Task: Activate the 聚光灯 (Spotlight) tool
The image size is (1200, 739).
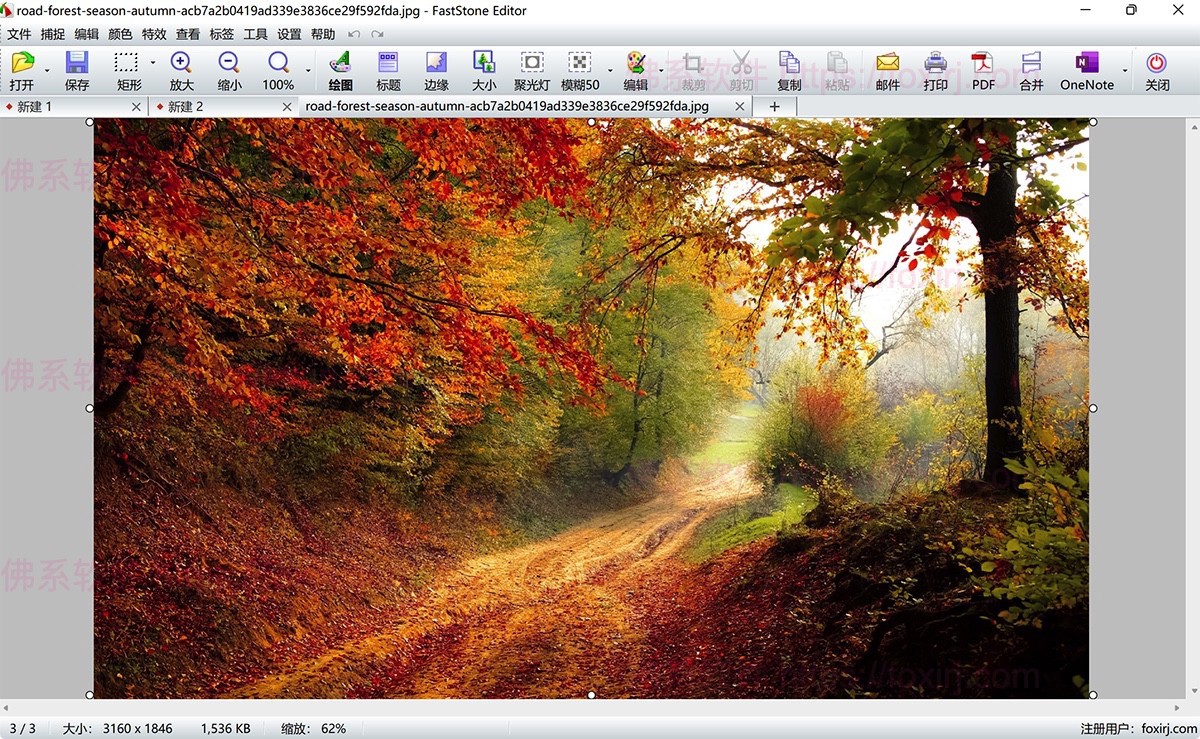Action: coord(532,71)
